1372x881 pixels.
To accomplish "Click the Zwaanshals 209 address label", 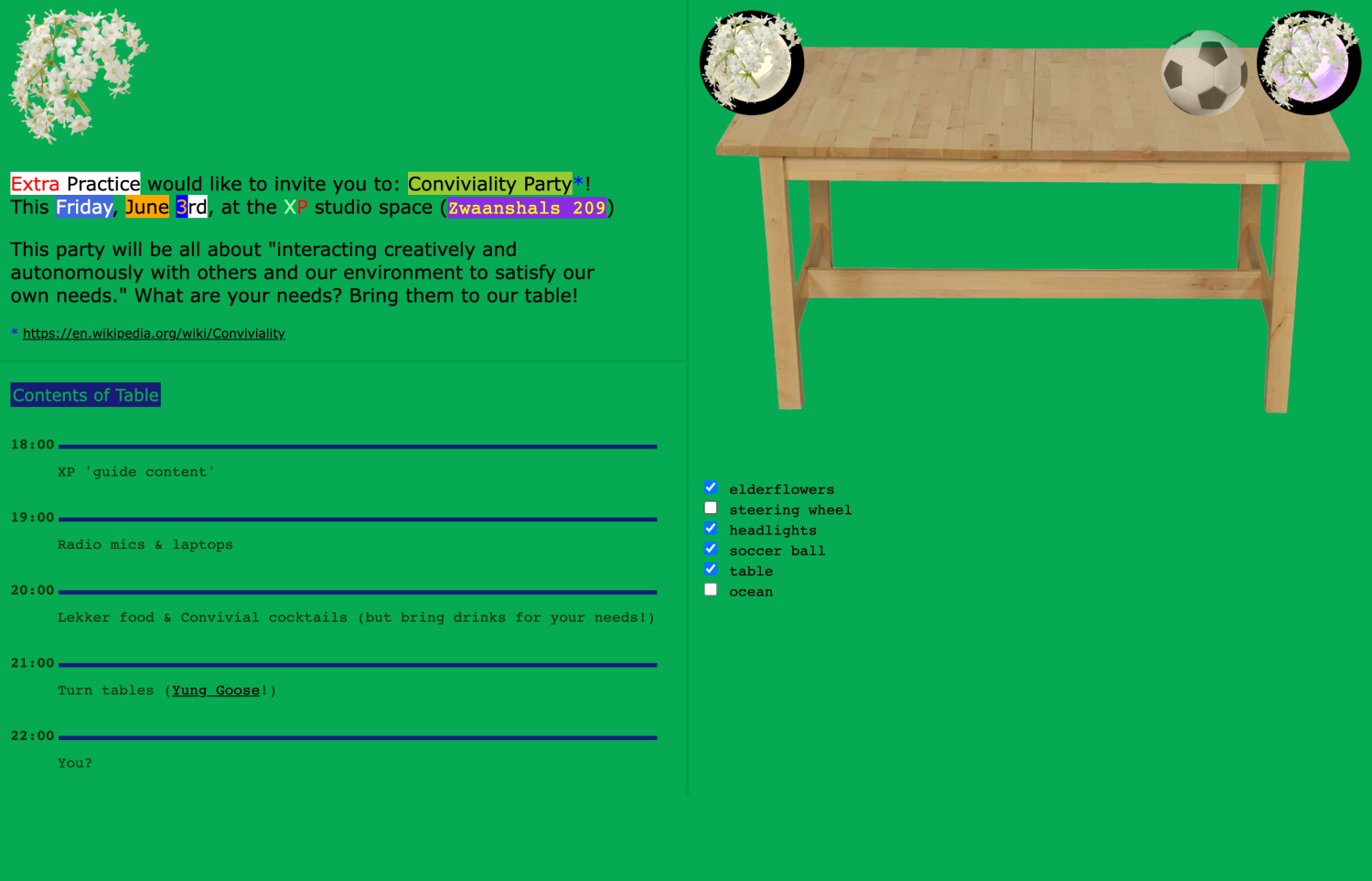I will [x=527, y=209].
